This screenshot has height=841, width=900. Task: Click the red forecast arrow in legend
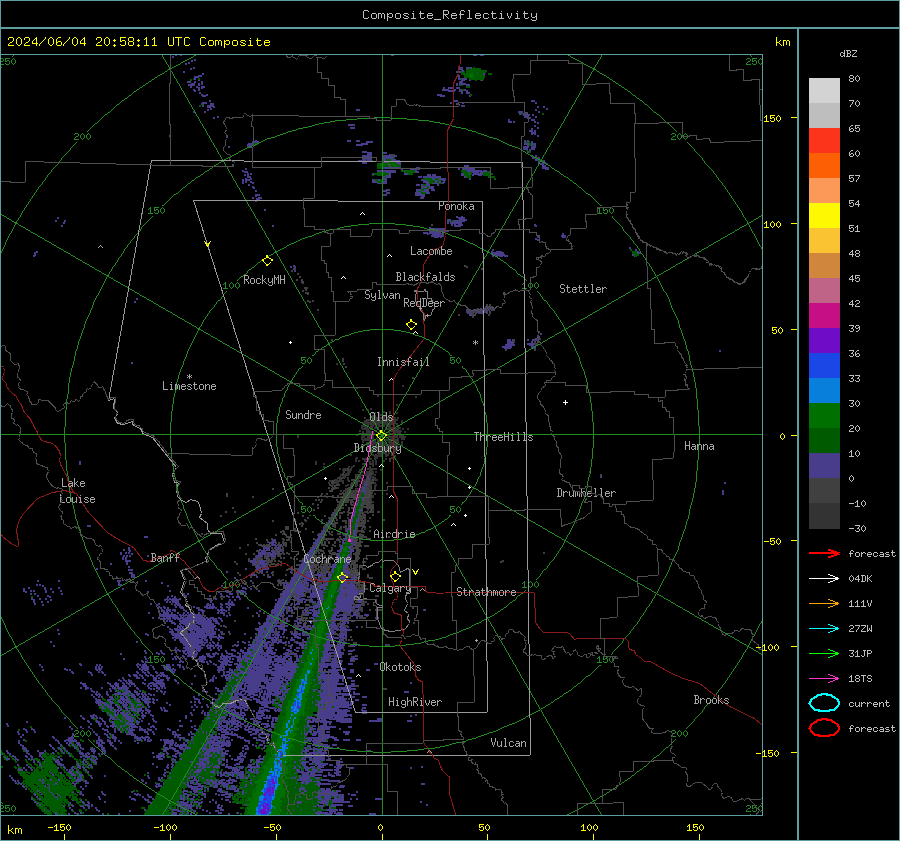point(824,553)
